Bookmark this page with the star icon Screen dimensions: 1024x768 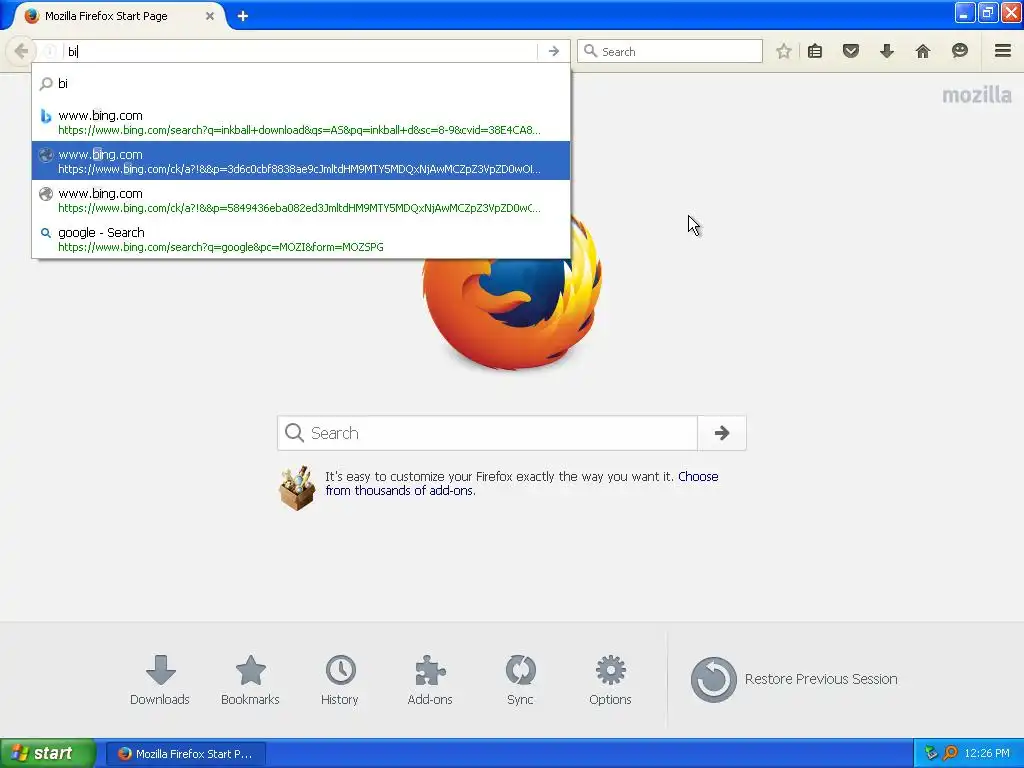click(784, 51)
